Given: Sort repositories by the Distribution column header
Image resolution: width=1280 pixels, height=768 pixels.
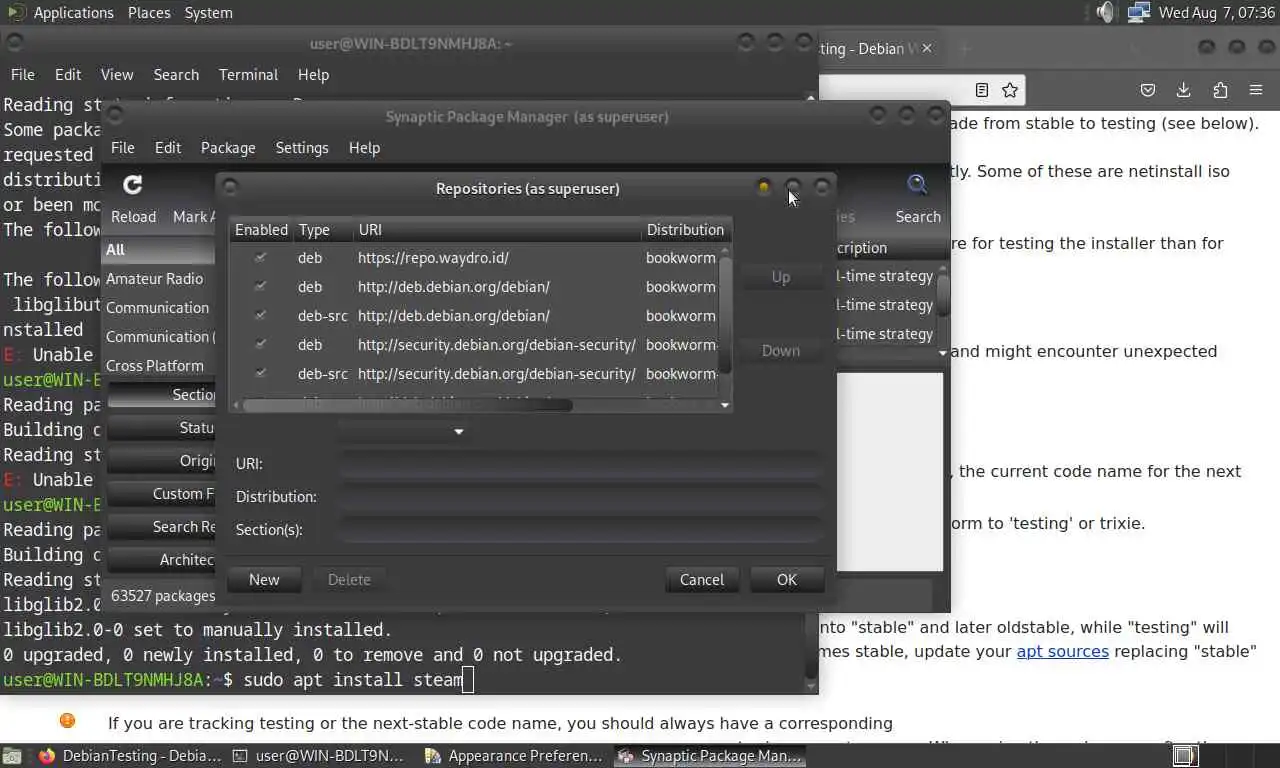Looking at the screenshot, I should click(x=685, y=230).
